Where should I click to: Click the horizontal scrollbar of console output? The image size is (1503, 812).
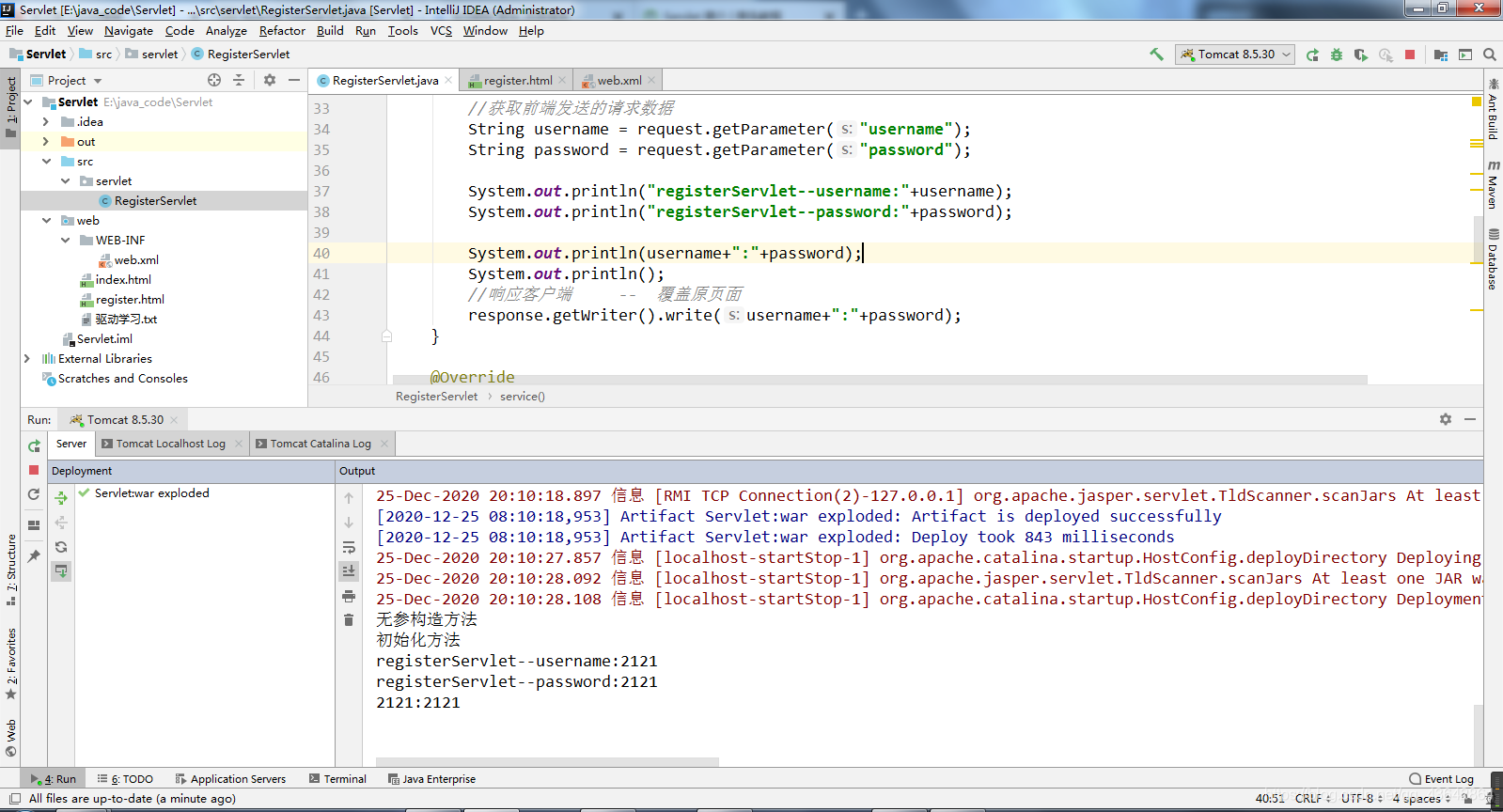547,761
